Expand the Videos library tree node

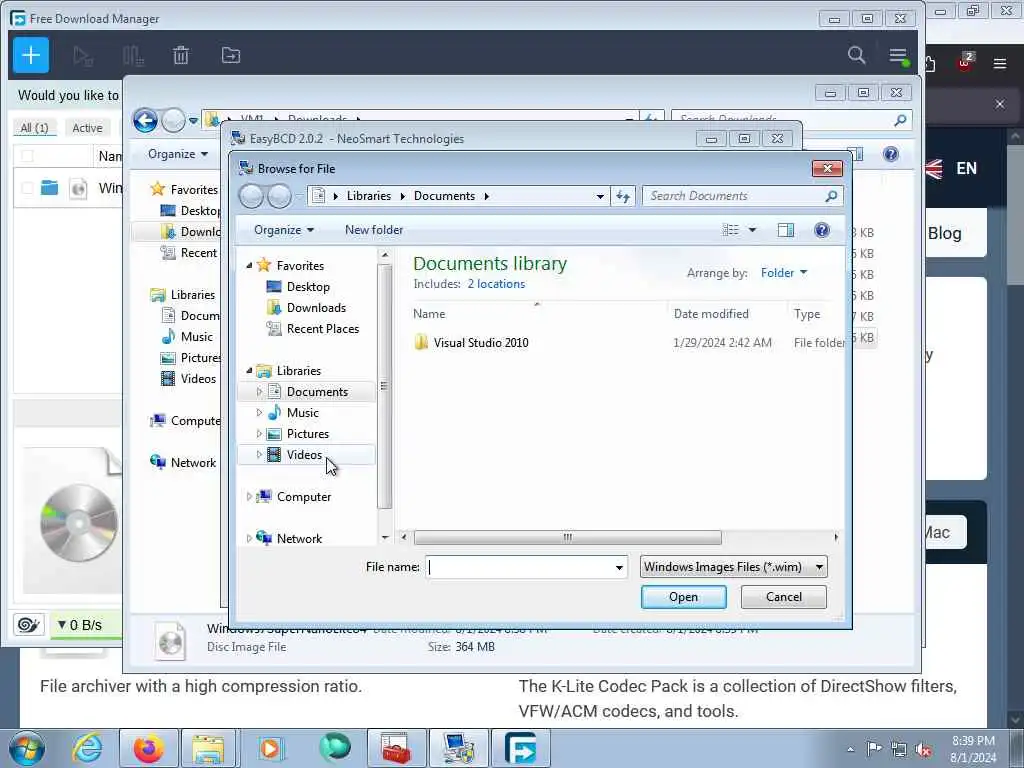pos(259,455)
